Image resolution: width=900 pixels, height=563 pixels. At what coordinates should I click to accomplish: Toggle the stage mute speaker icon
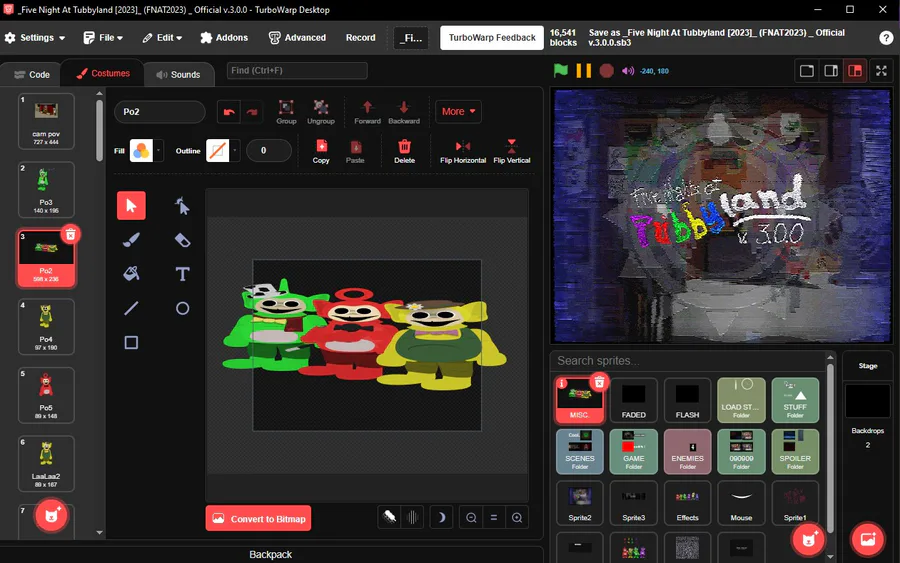point(628,71)
